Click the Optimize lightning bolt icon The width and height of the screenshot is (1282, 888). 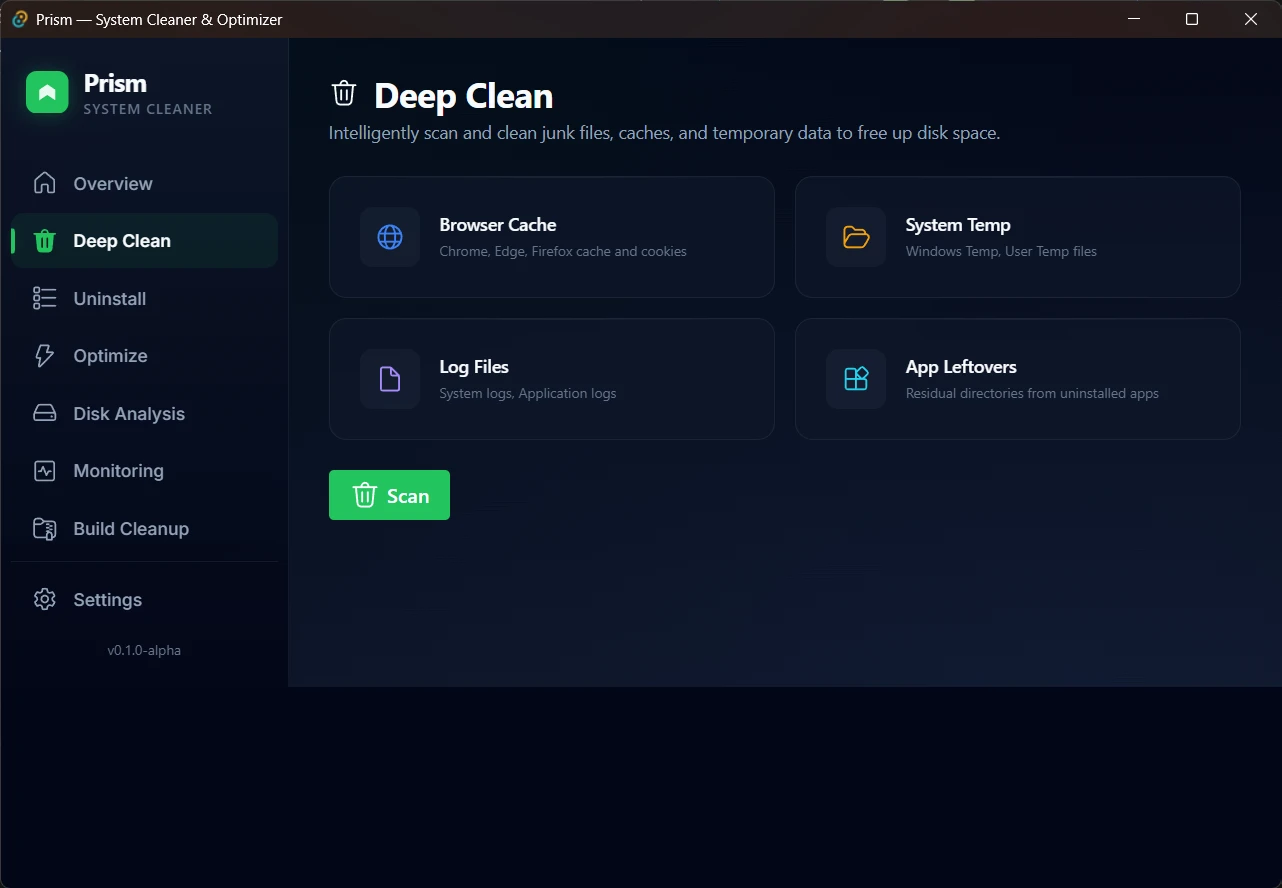44,356
